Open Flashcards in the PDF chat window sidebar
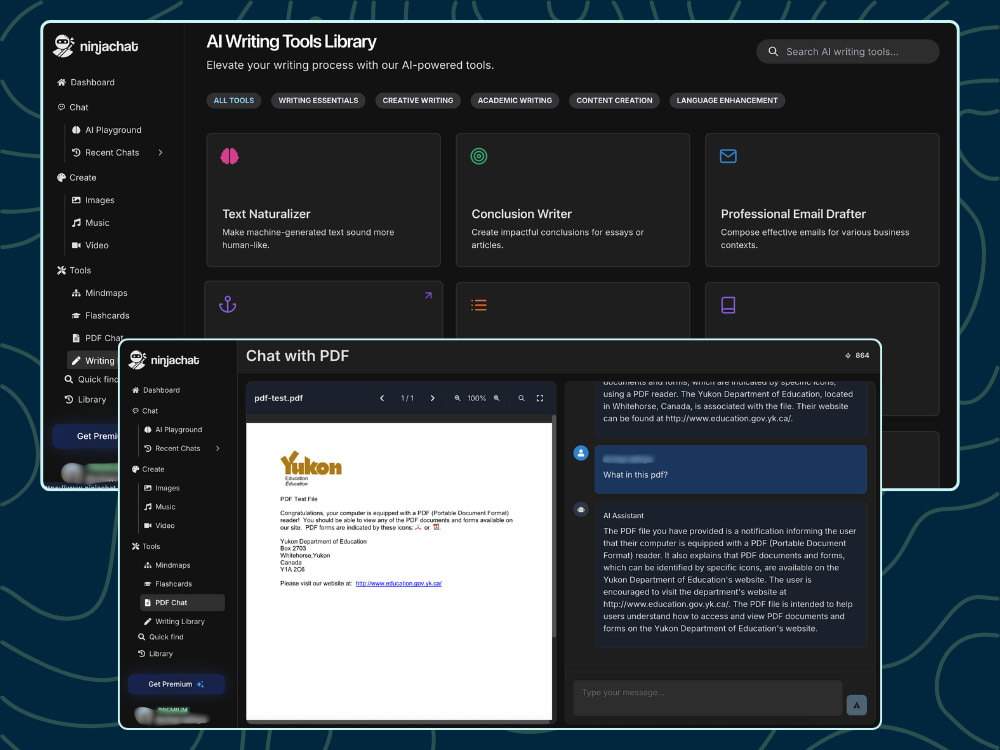 168,584
